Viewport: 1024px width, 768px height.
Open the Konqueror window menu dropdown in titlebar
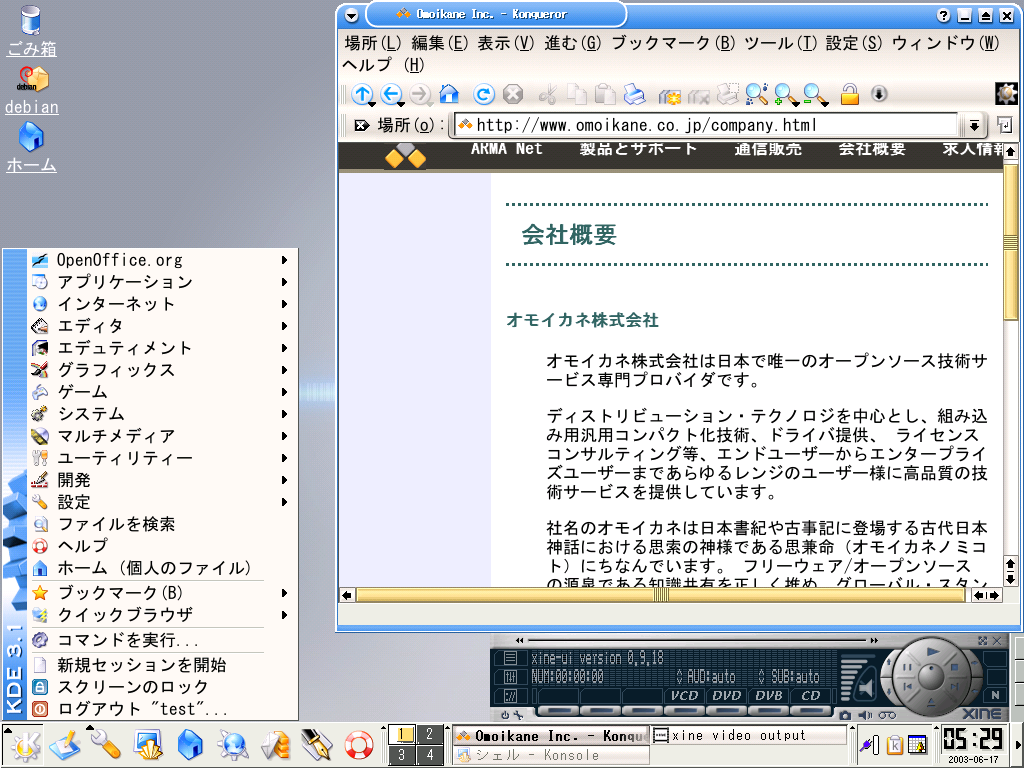(x=351, y=14)
